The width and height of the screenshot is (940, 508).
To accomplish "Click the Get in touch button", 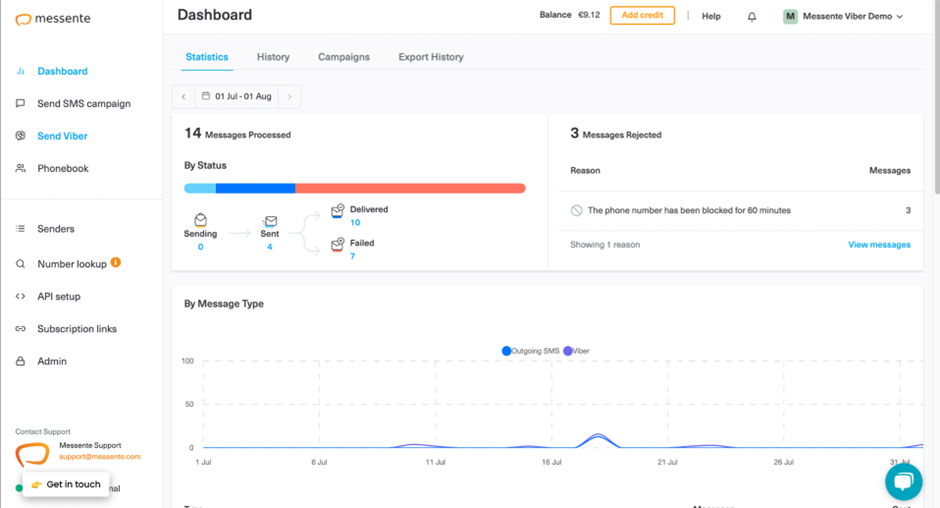I will [66, 484].
